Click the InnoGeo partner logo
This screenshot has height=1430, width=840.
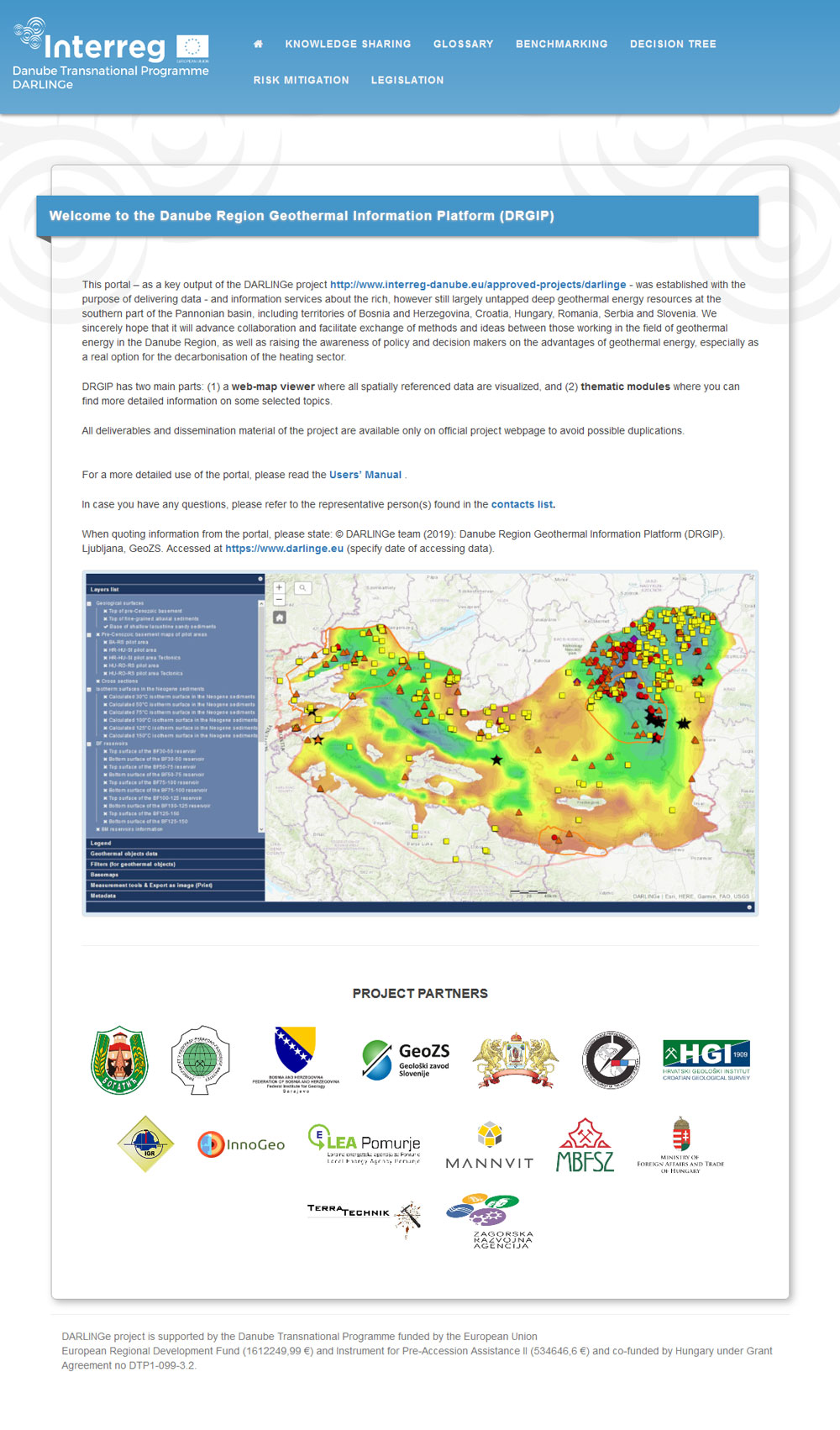(241, 1144)
